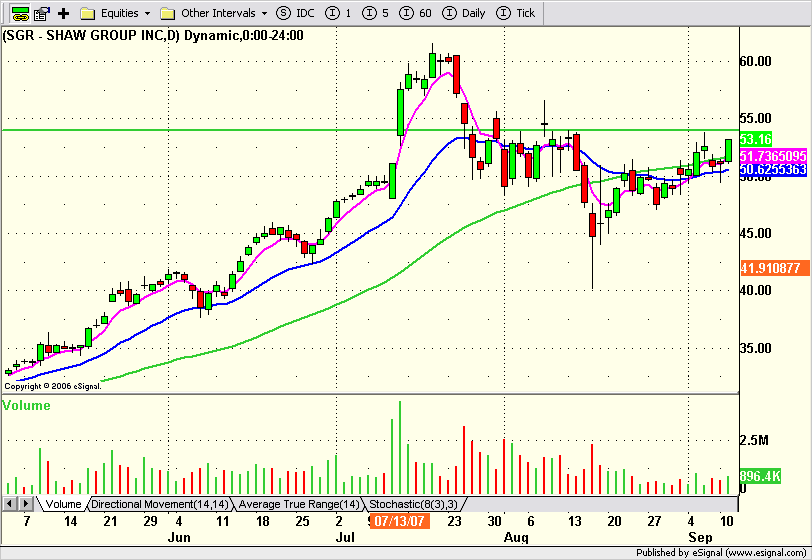Click the blue 50.6255363 moving average value

point(773,169)
